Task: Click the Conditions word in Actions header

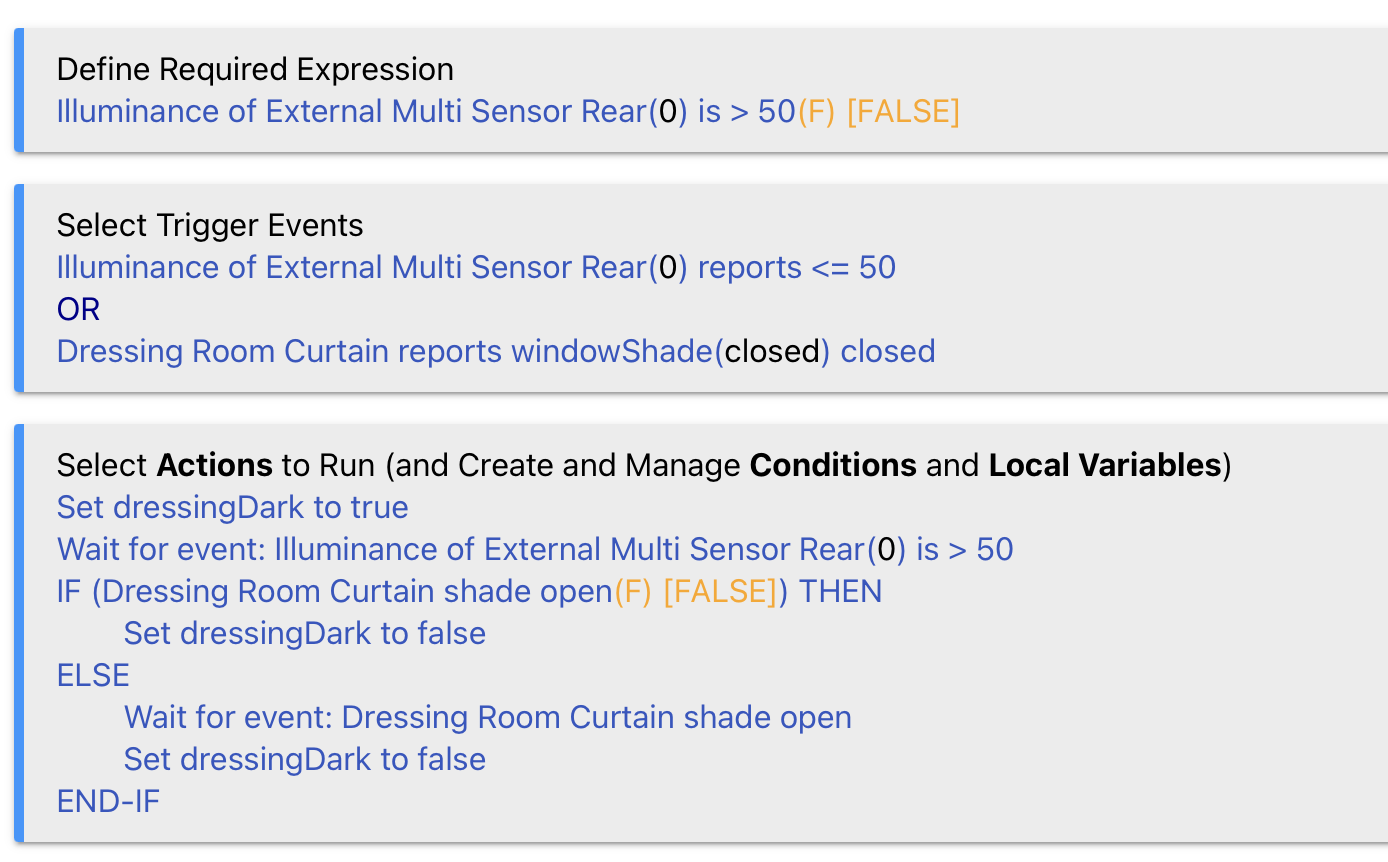Action: point(833,465)
